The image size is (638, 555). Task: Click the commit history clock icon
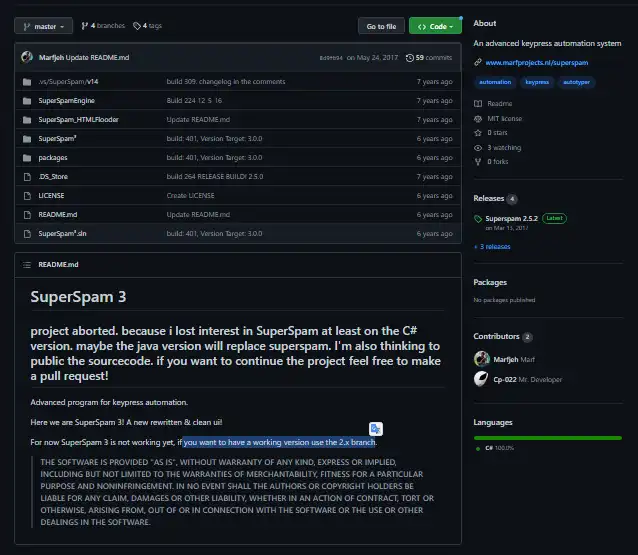[x=410, y=58]
